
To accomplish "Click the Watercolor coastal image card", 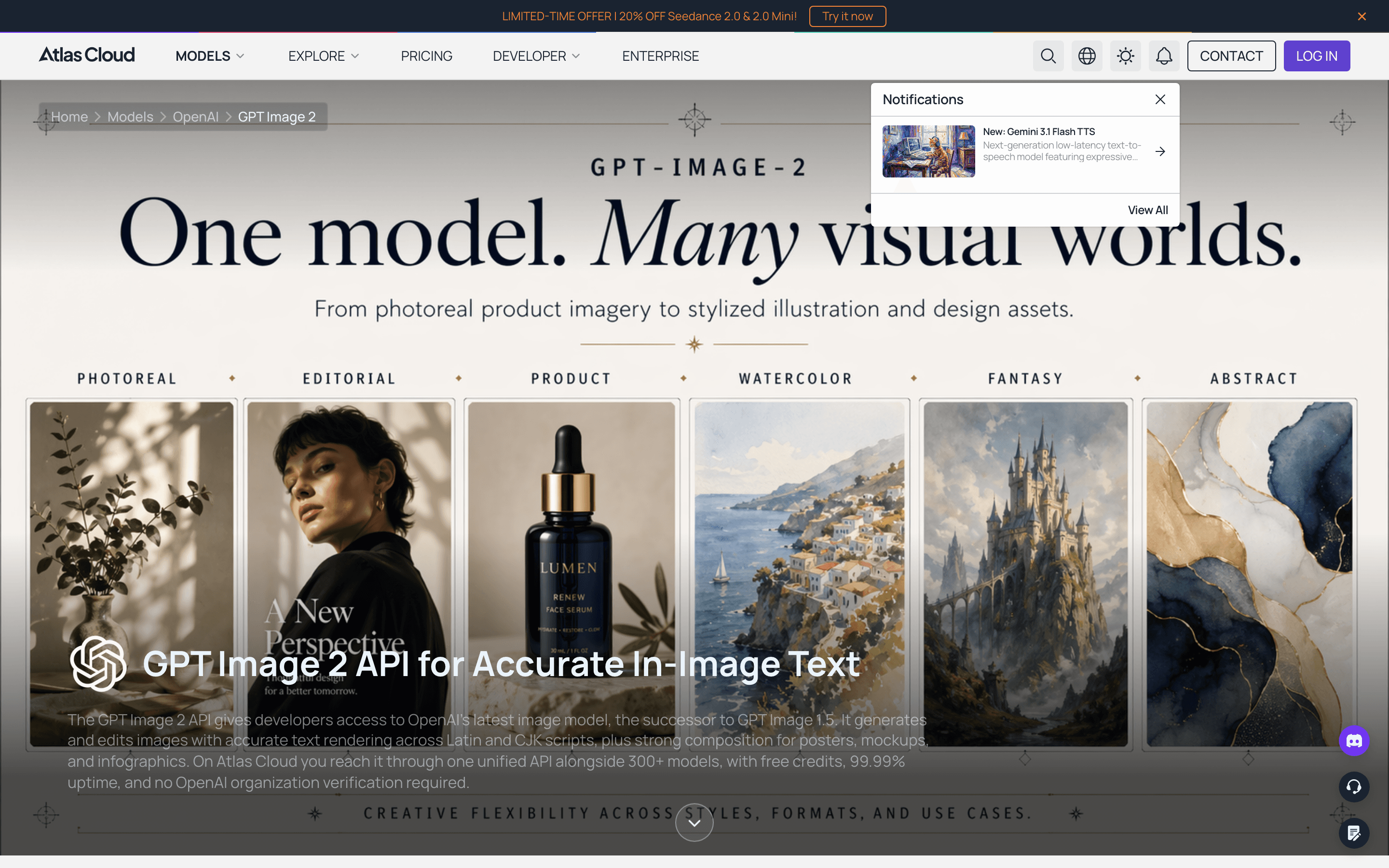I will (x=800, y=574).
